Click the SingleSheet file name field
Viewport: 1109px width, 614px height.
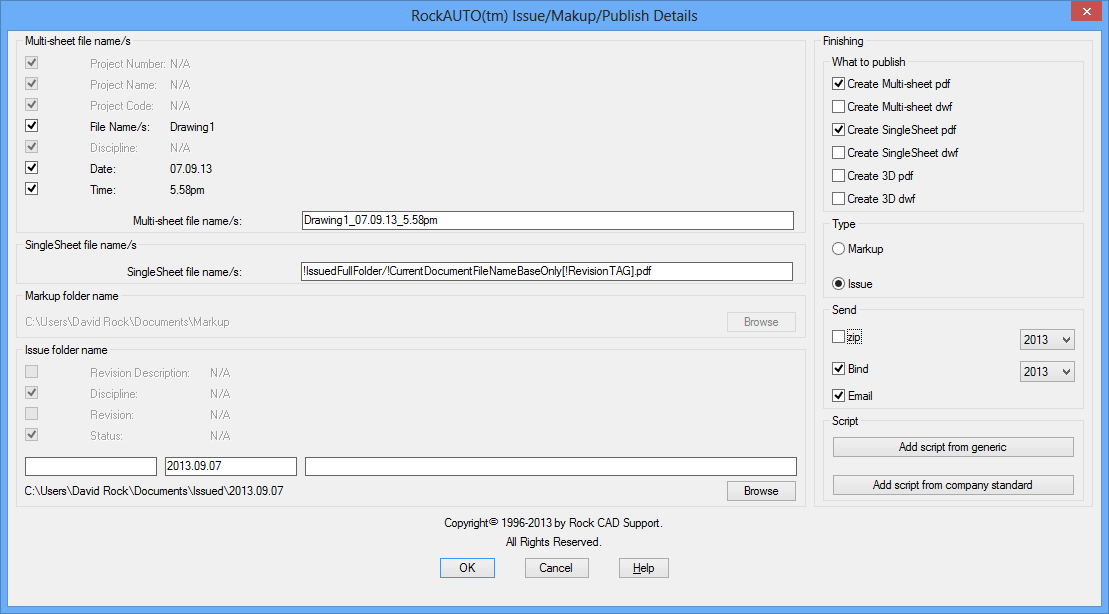[547, 271]
